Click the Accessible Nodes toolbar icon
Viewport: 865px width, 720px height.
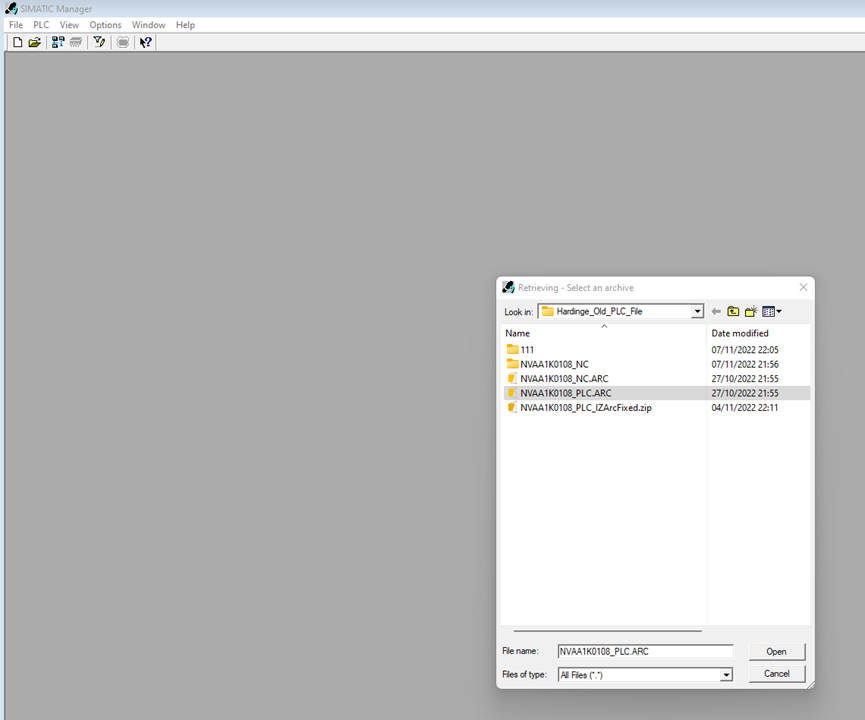pyautogui.click(x=58, y=42)
